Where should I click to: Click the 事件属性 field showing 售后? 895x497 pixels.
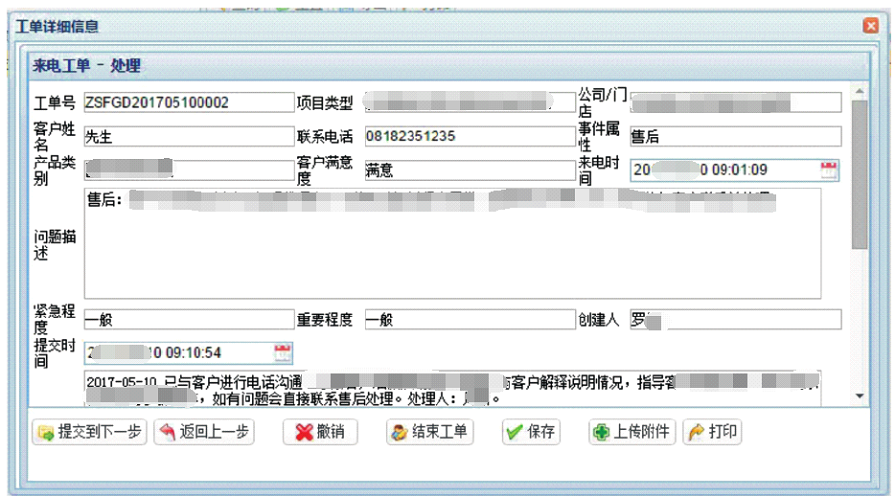click(x=735, y=136)
